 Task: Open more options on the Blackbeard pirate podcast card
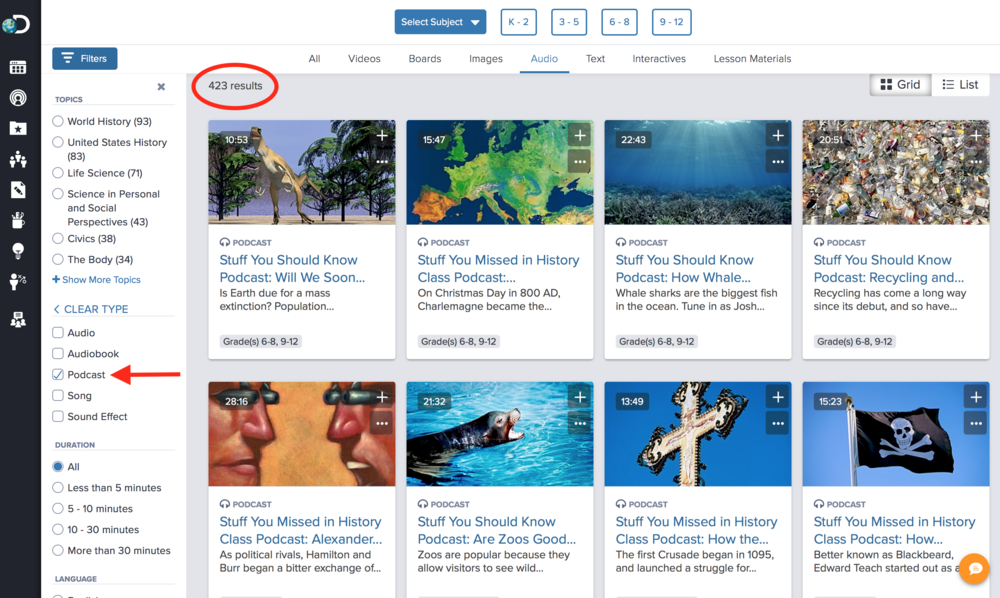tap(976, 423)
